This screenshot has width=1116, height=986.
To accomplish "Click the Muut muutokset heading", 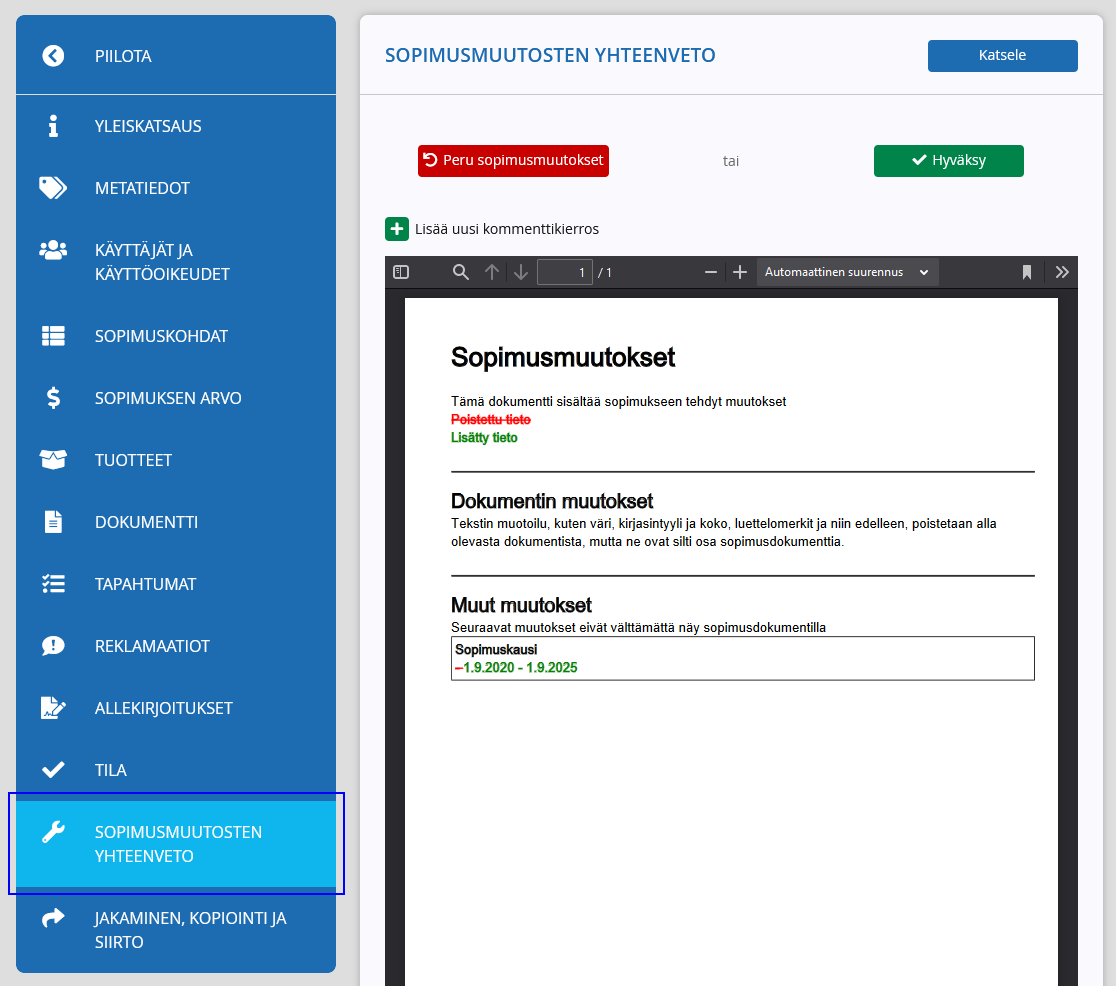I will pos(522,605).
